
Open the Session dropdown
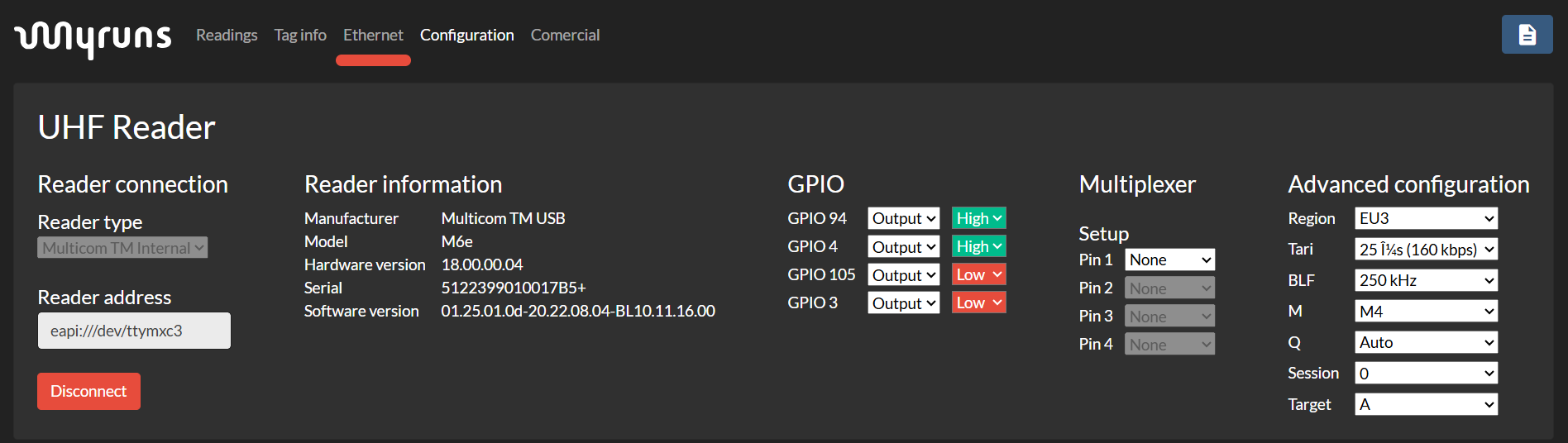point(1426,374)
